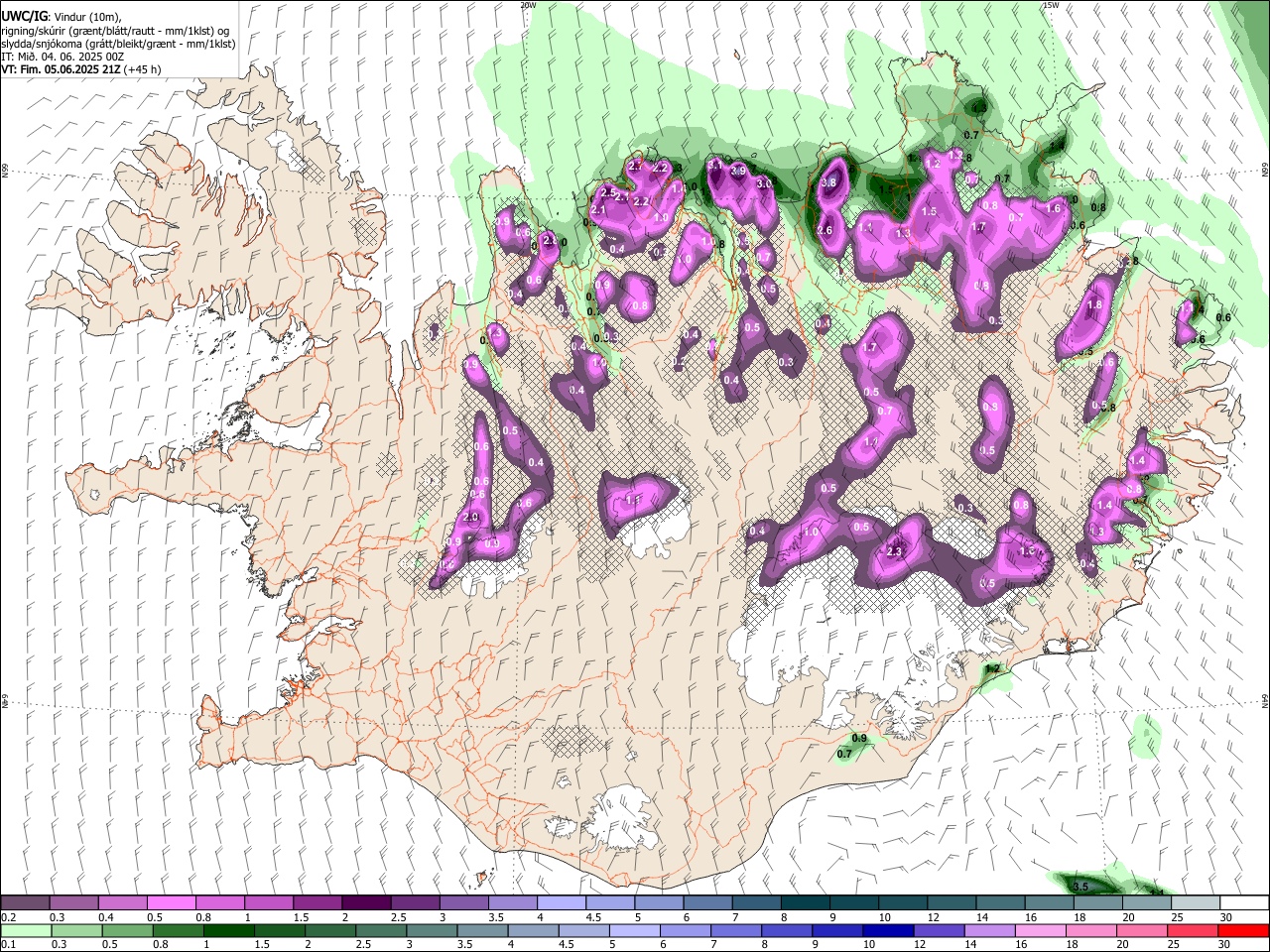The image size is (1270, 952).
Task: Click the bright red rain swatch after 30
Action: (1243, 930)
